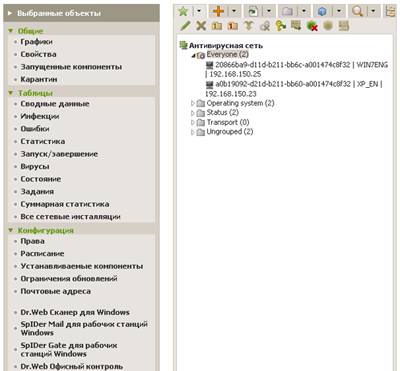400x371 pixels.
Task: Click the magnifying glass search icon
Action: tap(357, 11)
